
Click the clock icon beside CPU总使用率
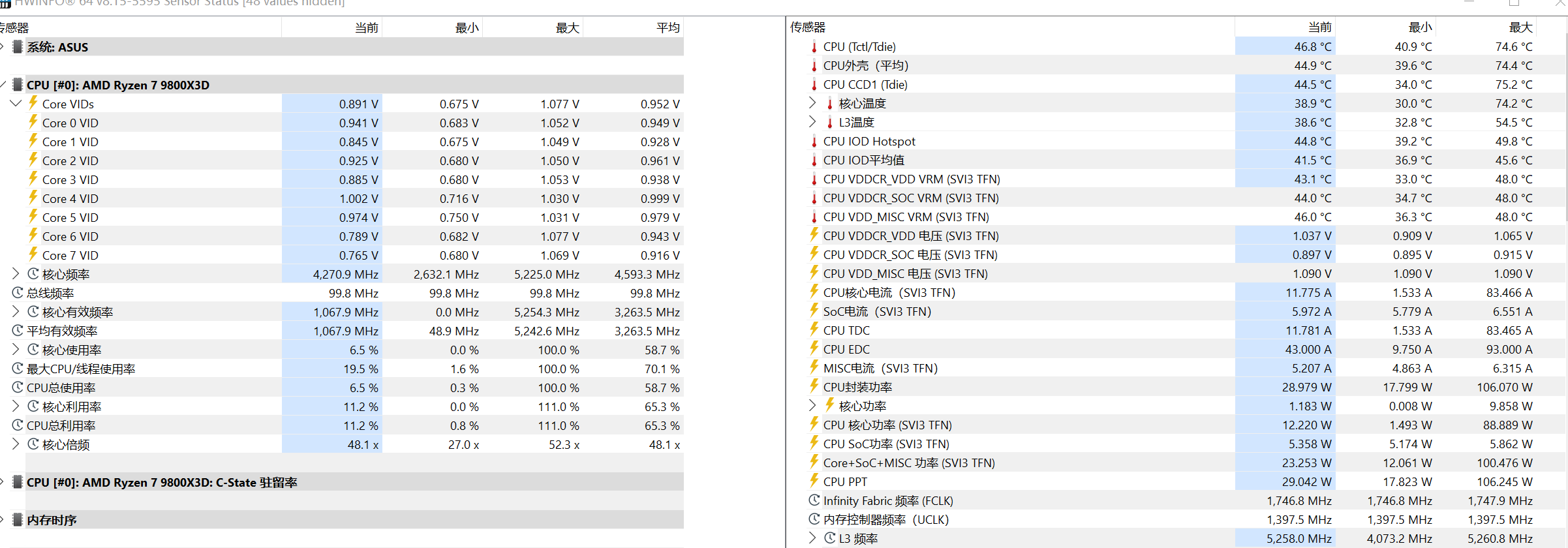(x=18, y=387)
